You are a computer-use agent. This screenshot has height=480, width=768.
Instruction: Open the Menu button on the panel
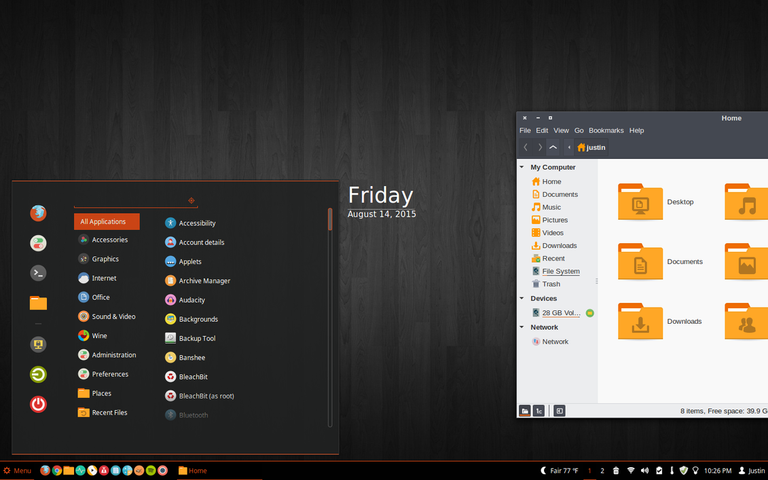17,471
